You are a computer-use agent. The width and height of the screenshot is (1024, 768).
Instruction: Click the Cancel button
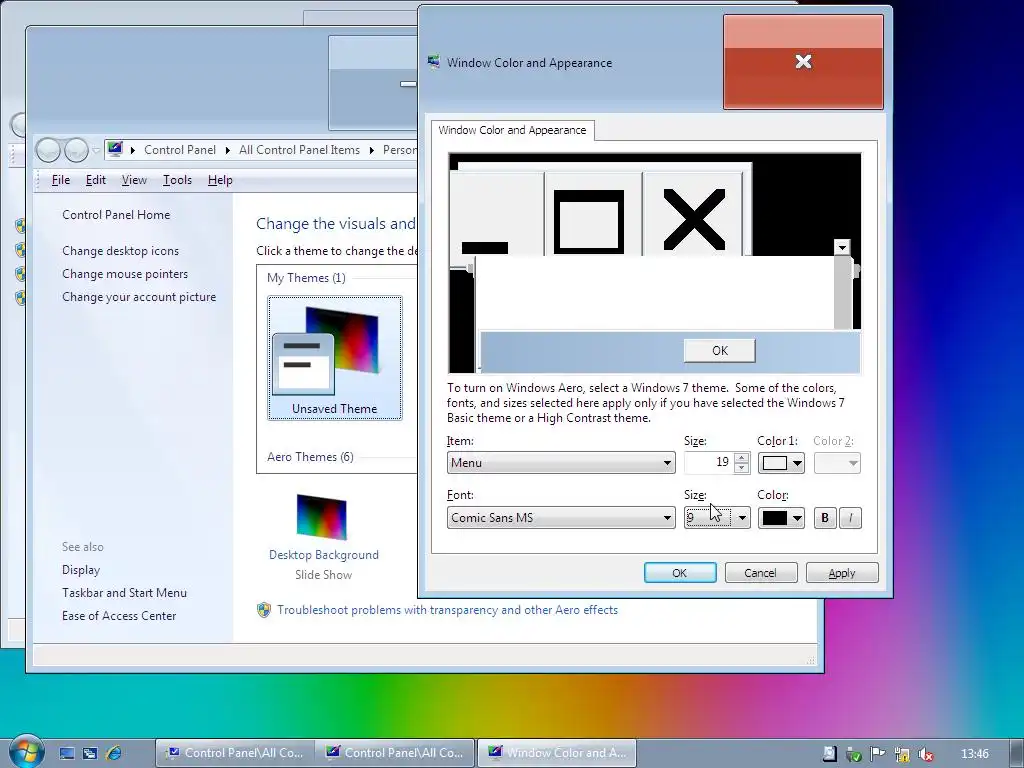(761, 573)
